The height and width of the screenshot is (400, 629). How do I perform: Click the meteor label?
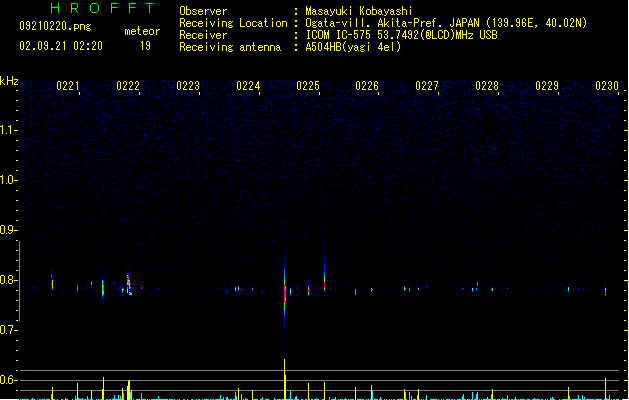click(142, 31)
